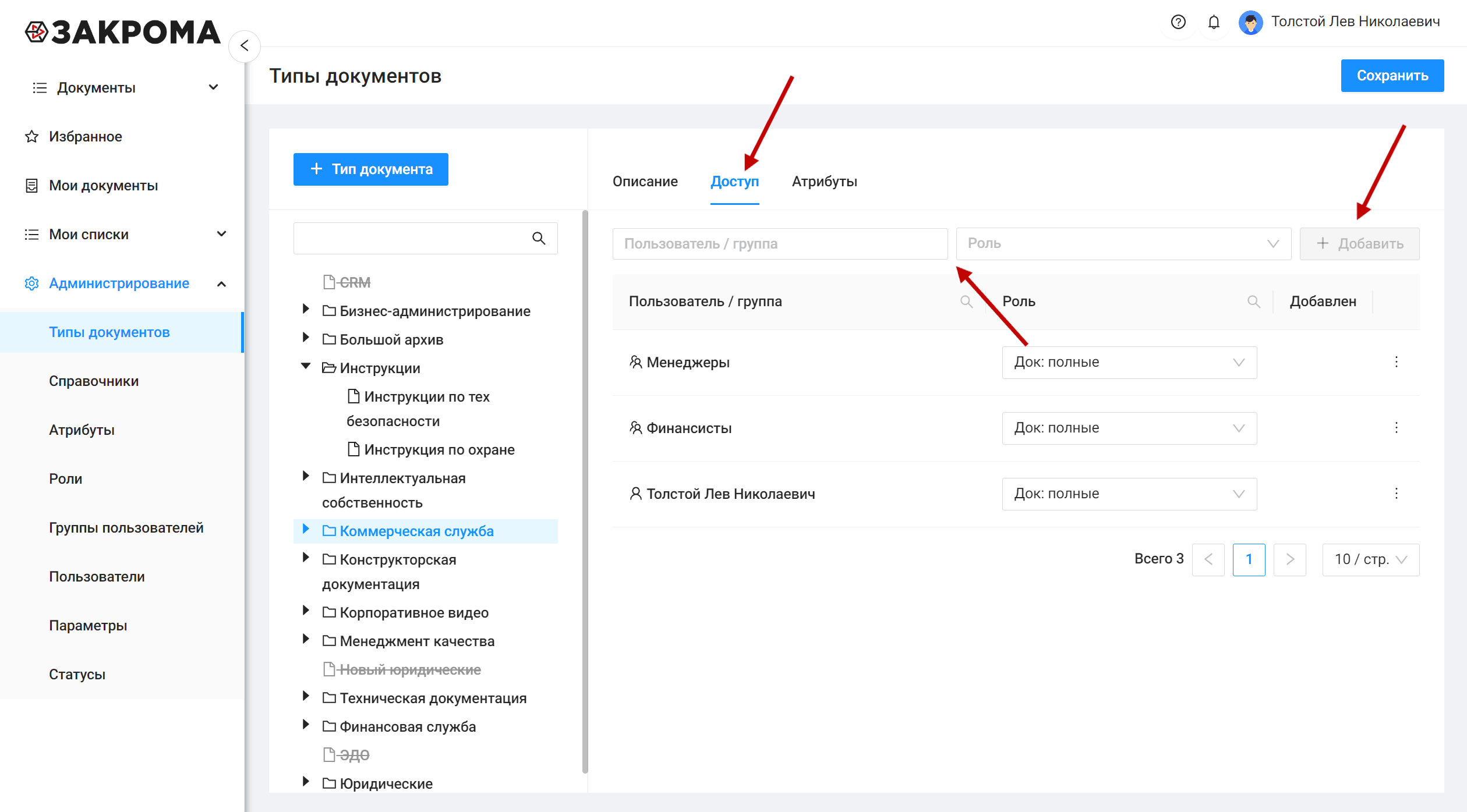Switch to the Описание tab
This screenshot has height=812, width=1467.
click(x=645, y=182)
